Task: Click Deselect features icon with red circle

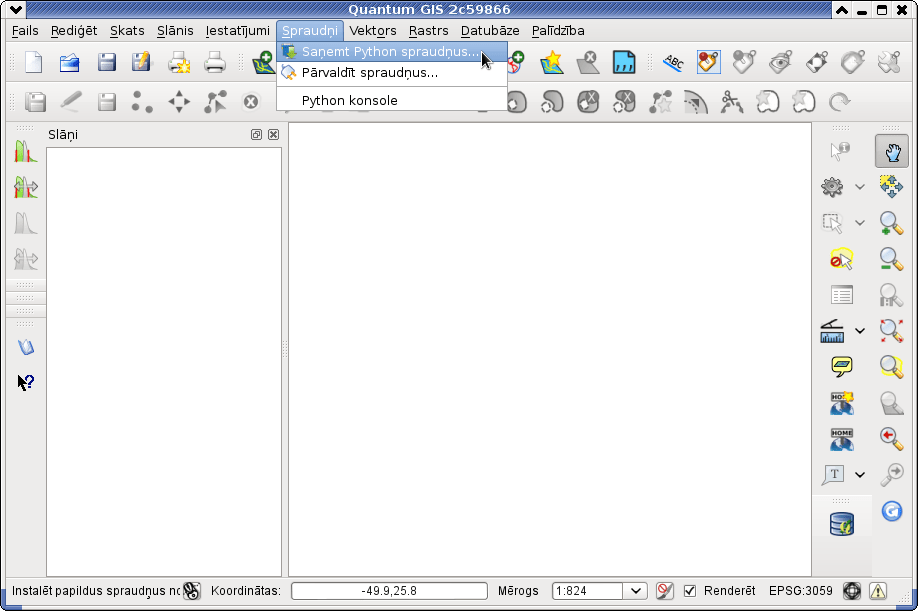Action: point(841,259)
